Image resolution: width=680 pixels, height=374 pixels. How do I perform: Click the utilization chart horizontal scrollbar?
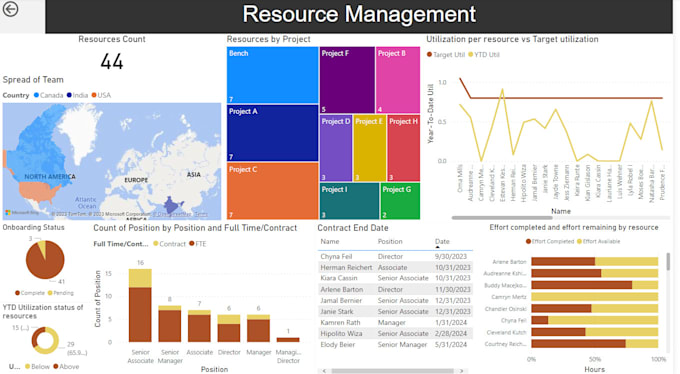(x=502, y=218)
